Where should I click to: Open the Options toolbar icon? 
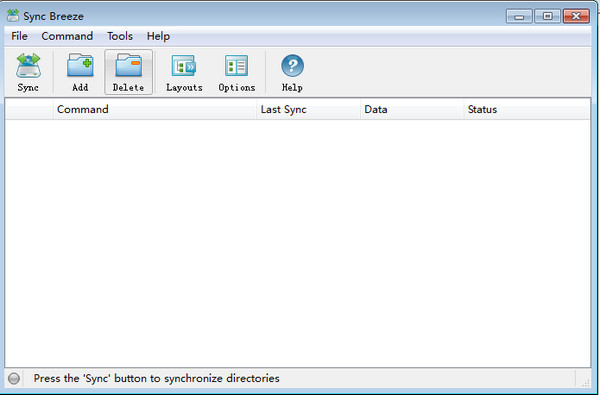click(x=236, y=72)
